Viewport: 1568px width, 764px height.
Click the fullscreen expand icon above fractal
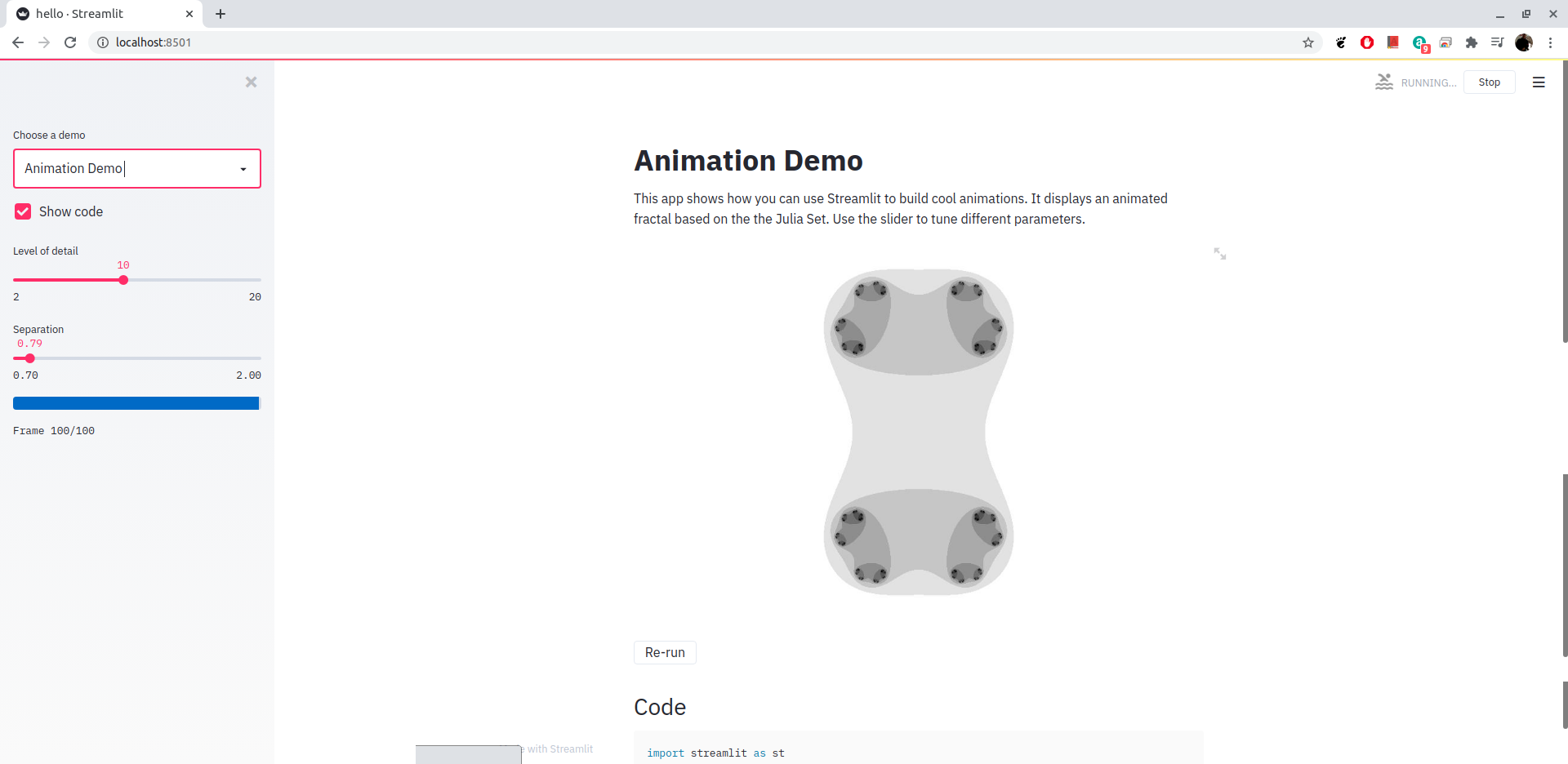(1219, 254)
